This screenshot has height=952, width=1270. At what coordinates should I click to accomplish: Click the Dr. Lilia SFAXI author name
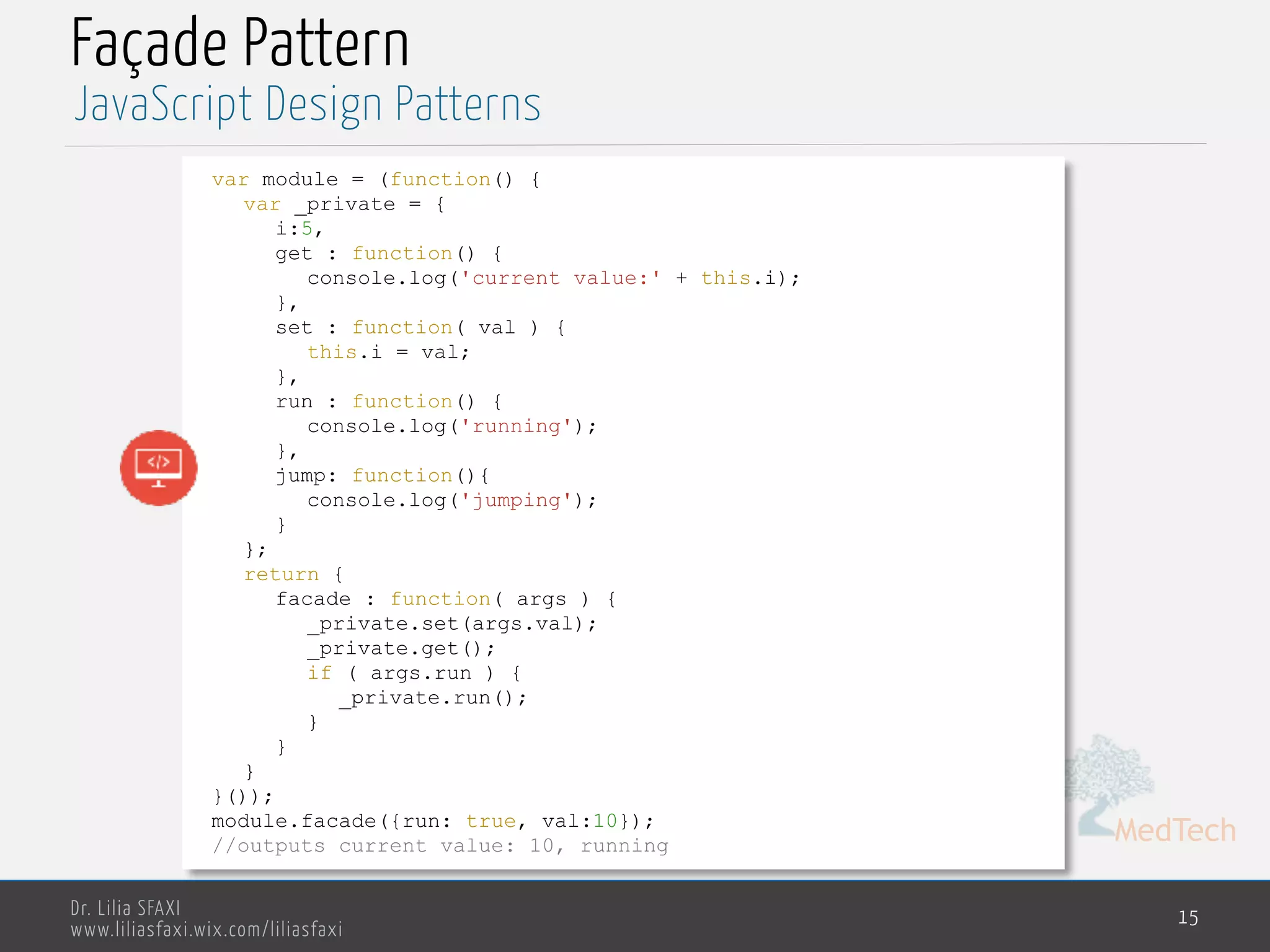click(x=125, y=908)
